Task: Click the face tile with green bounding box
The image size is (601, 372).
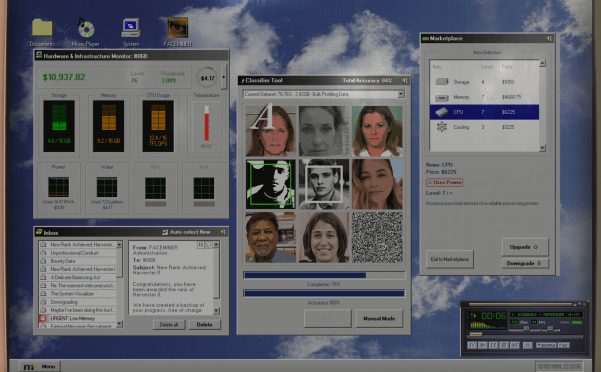Action: click(271, 184)
